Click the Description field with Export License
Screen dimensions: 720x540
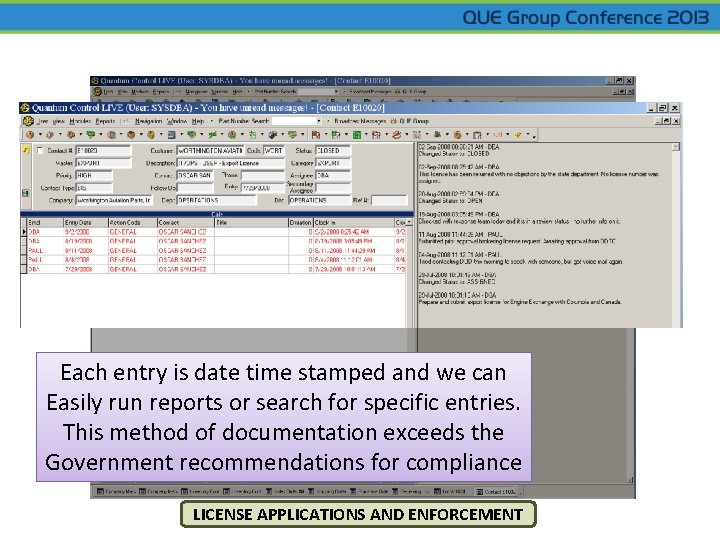point(231,163)
